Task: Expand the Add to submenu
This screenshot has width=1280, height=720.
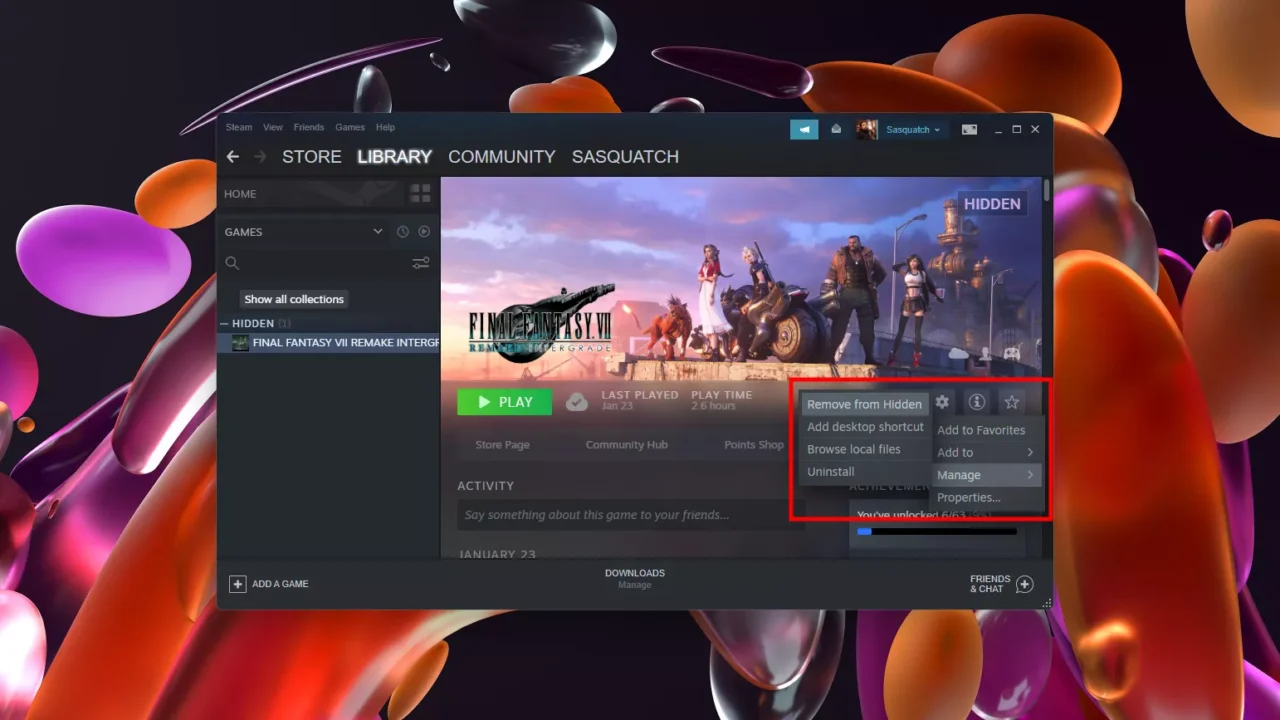Action: [x=988, y=452]
